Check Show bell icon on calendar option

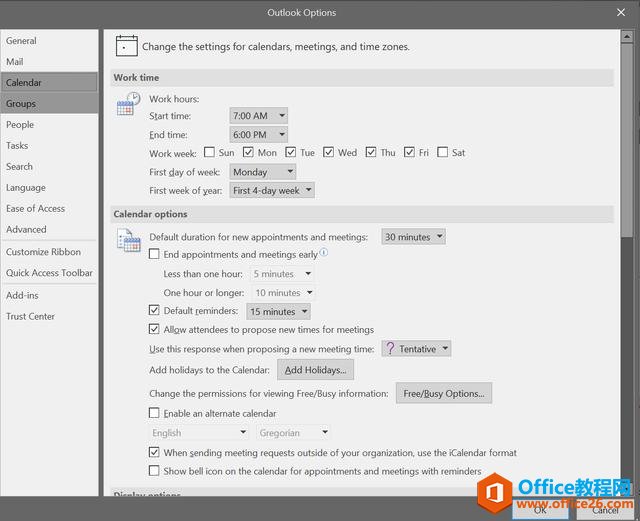(x=154, y=471)
